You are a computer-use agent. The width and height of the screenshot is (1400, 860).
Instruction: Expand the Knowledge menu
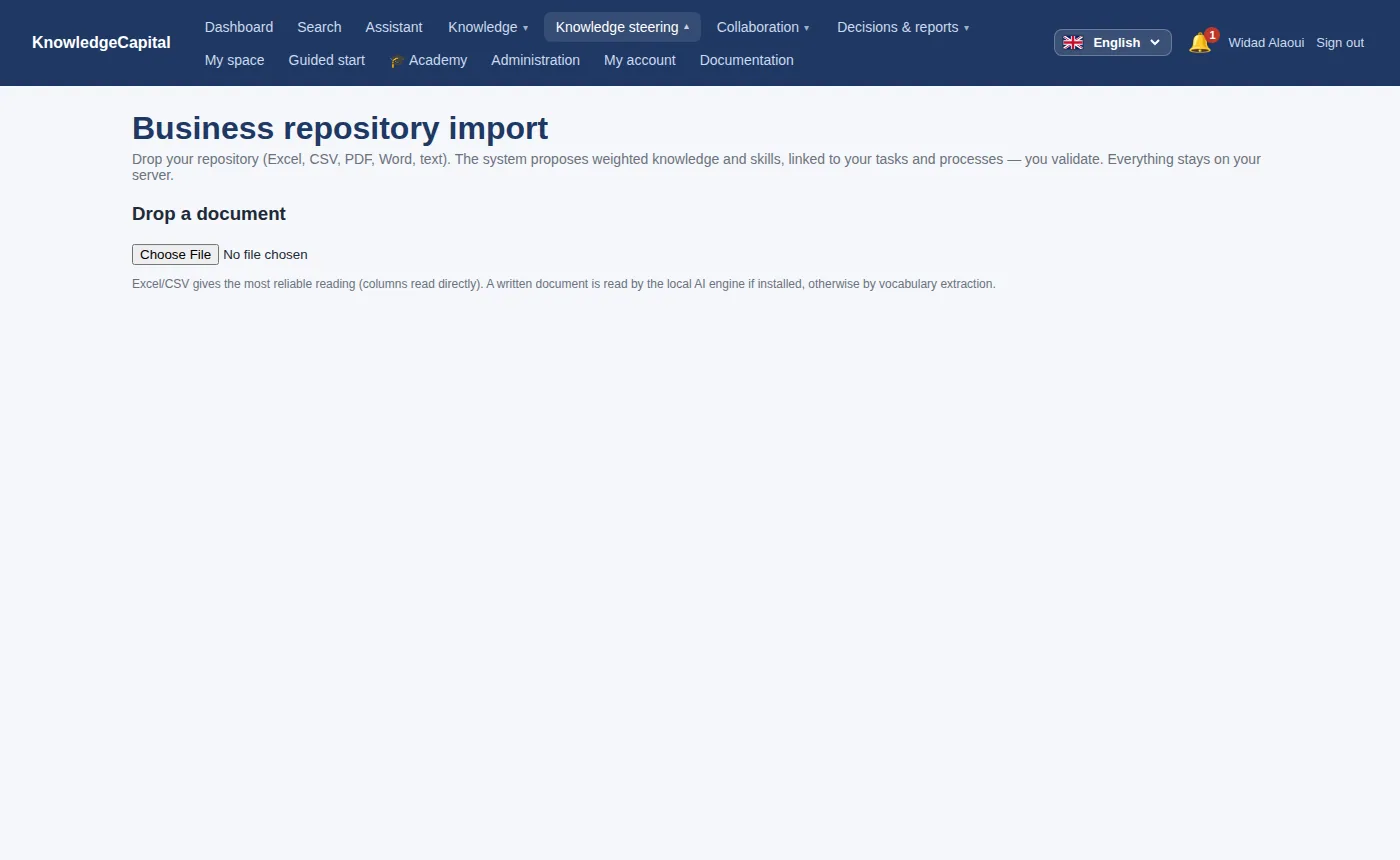[488, 27]
